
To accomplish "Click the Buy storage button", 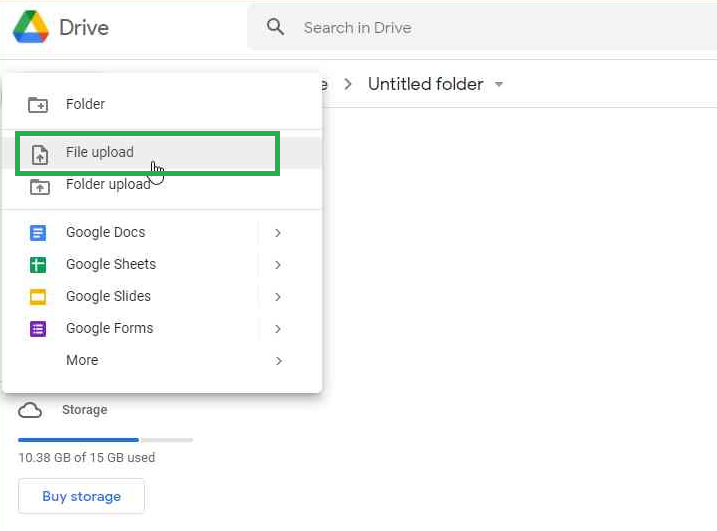I will pos(81,496).
